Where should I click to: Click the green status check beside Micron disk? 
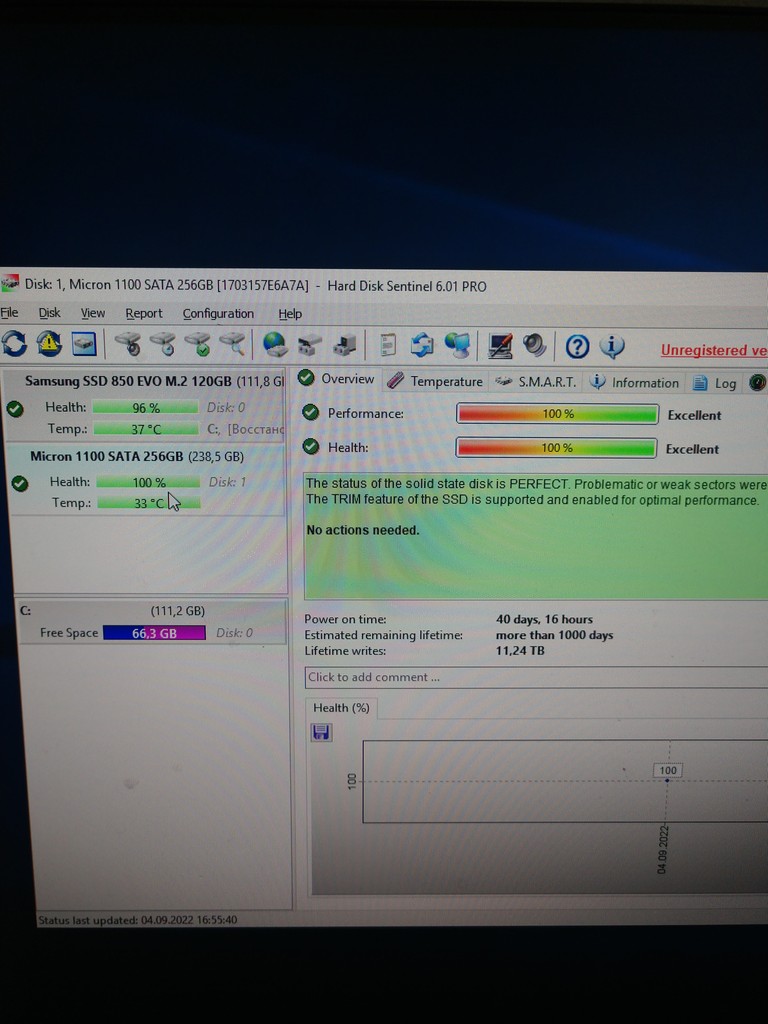click(20, 484)
